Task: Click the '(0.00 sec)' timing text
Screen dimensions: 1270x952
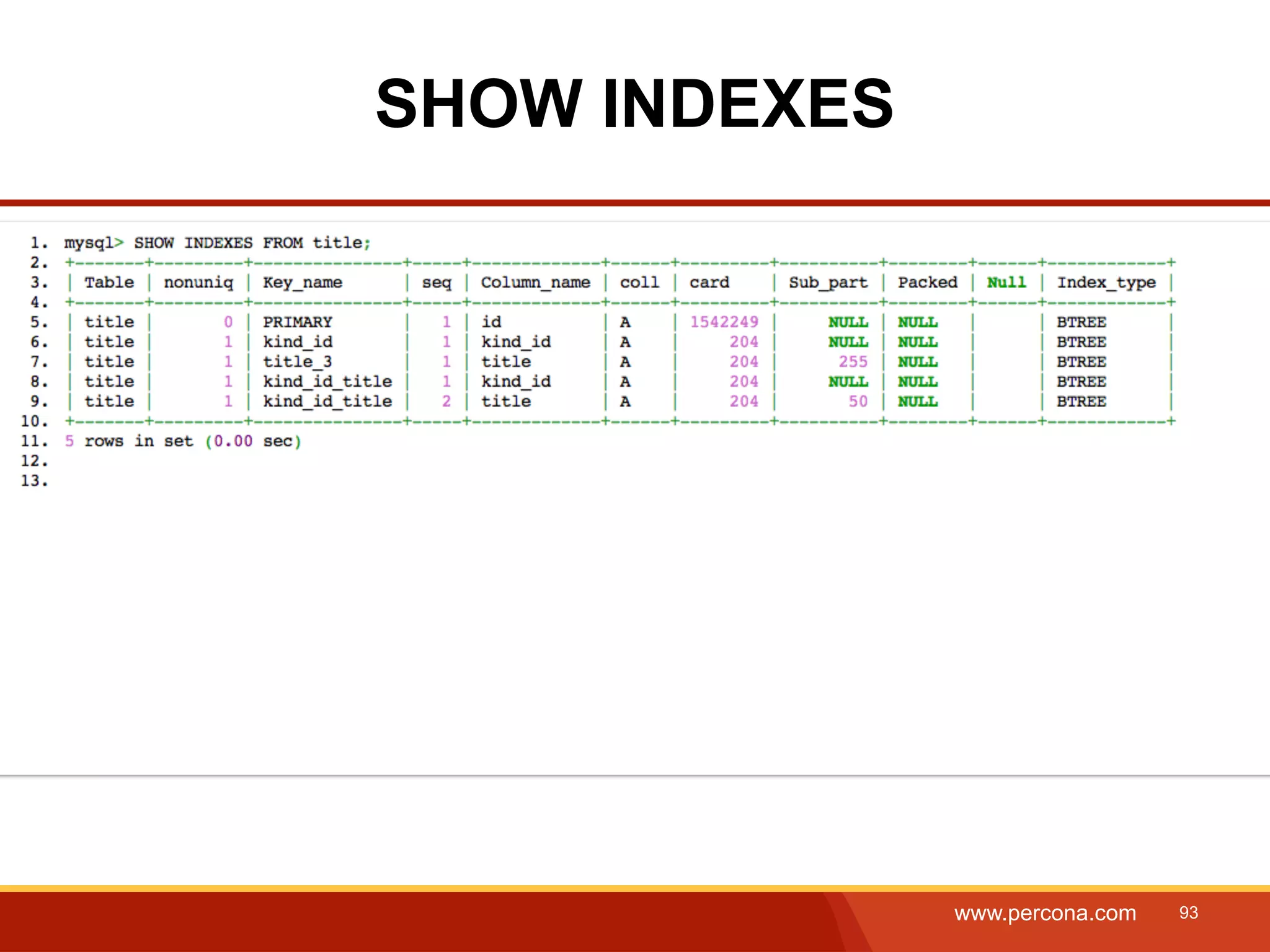Action: [253, 441]
